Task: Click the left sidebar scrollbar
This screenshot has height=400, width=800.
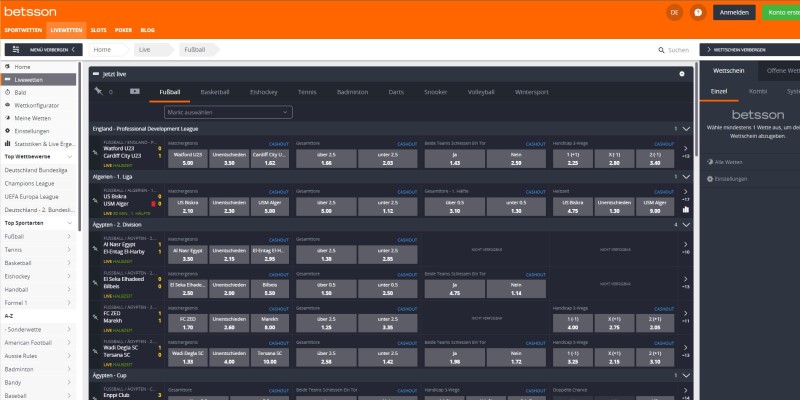Action: coord(80,148)
